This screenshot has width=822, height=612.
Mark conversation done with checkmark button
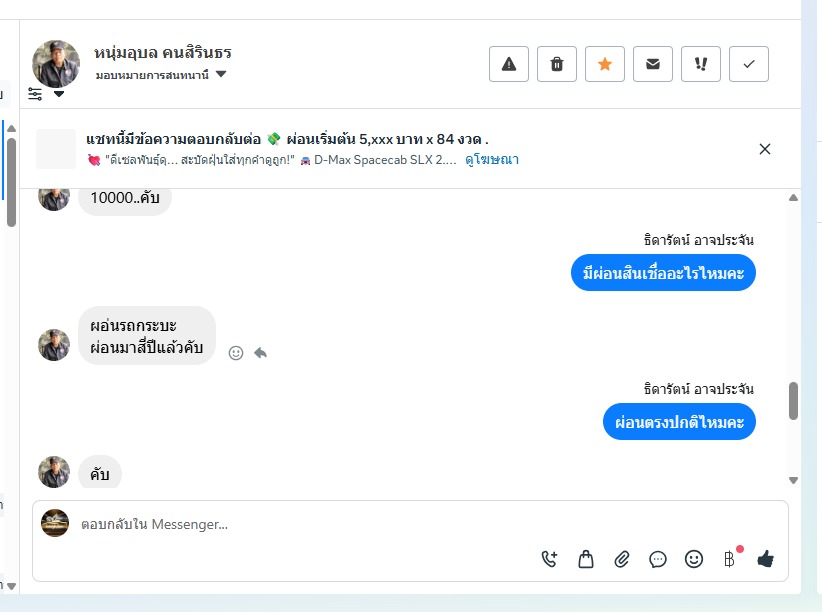pos(749,64)
